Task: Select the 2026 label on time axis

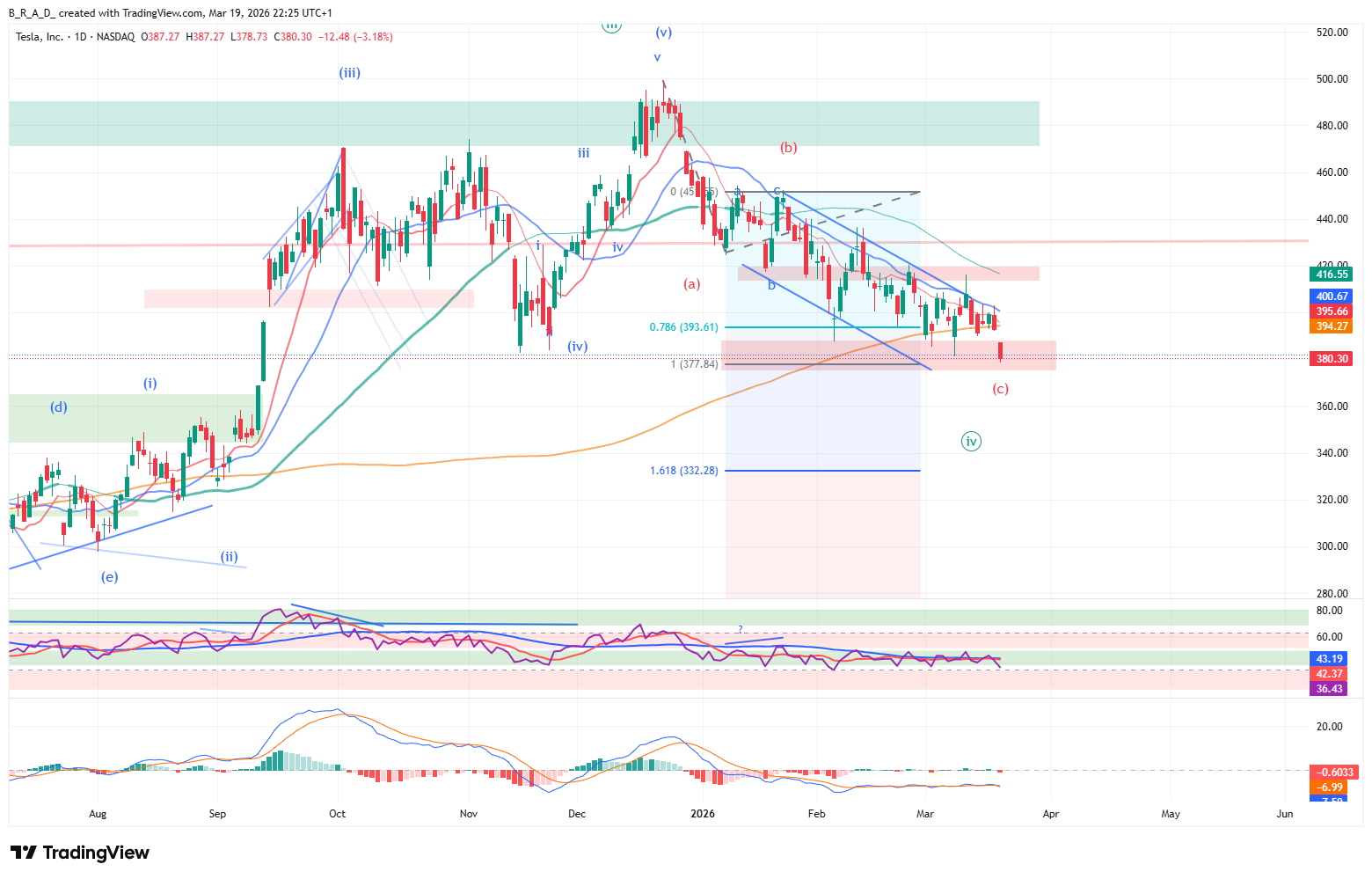Action: [703, 814]
